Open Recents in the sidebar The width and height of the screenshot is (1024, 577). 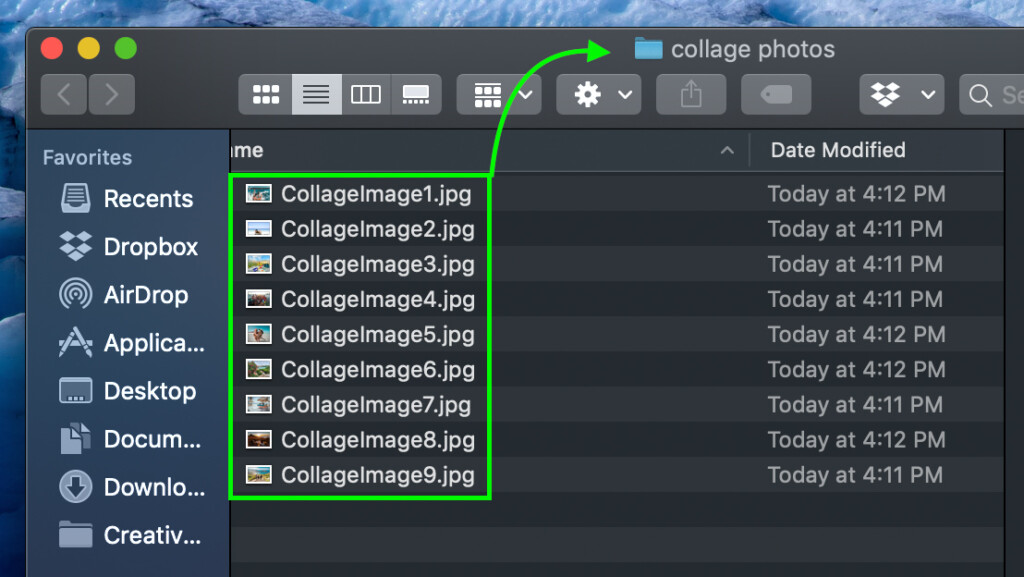tap(127, 198)
